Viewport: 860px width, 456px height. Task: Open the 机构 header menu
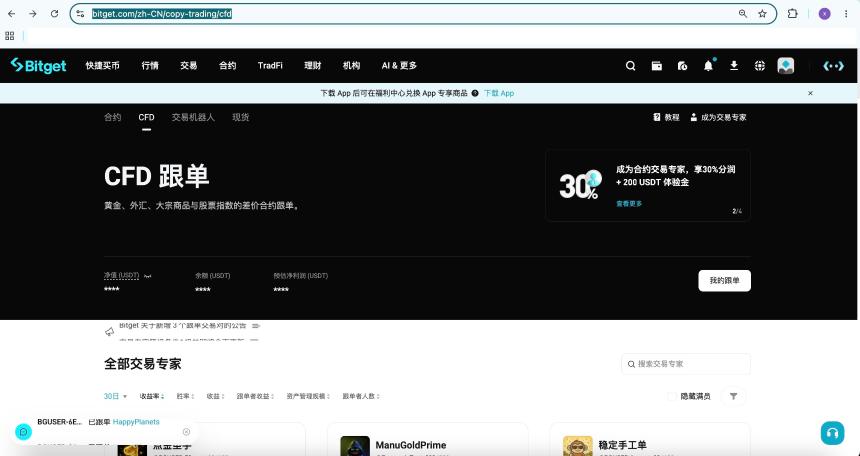coord(352,66)
